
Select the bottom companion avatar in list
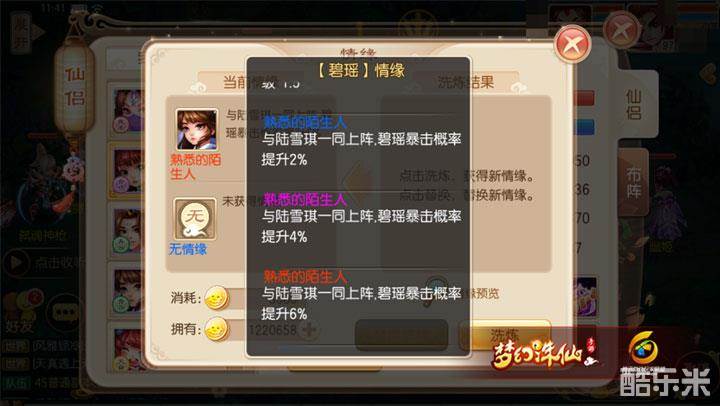[x=128, y=348]
